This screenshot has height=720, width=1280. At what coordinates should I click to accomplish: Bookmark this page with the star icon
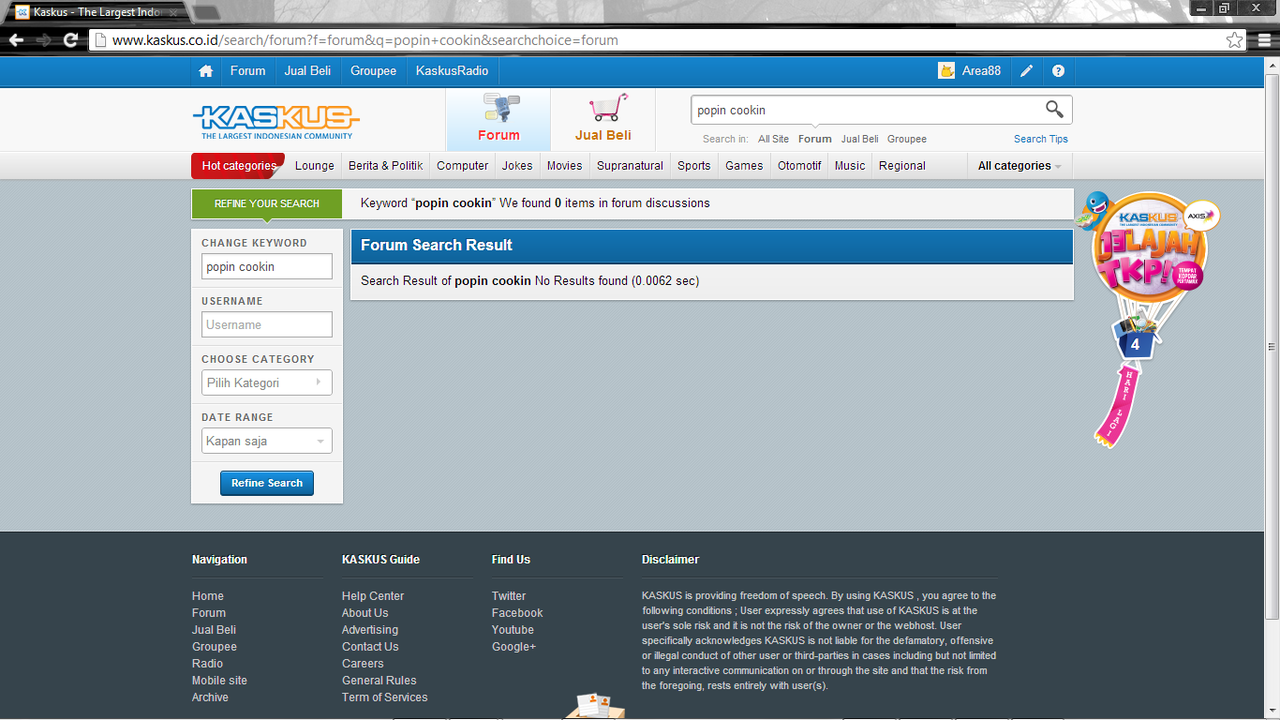[1235, 40]
